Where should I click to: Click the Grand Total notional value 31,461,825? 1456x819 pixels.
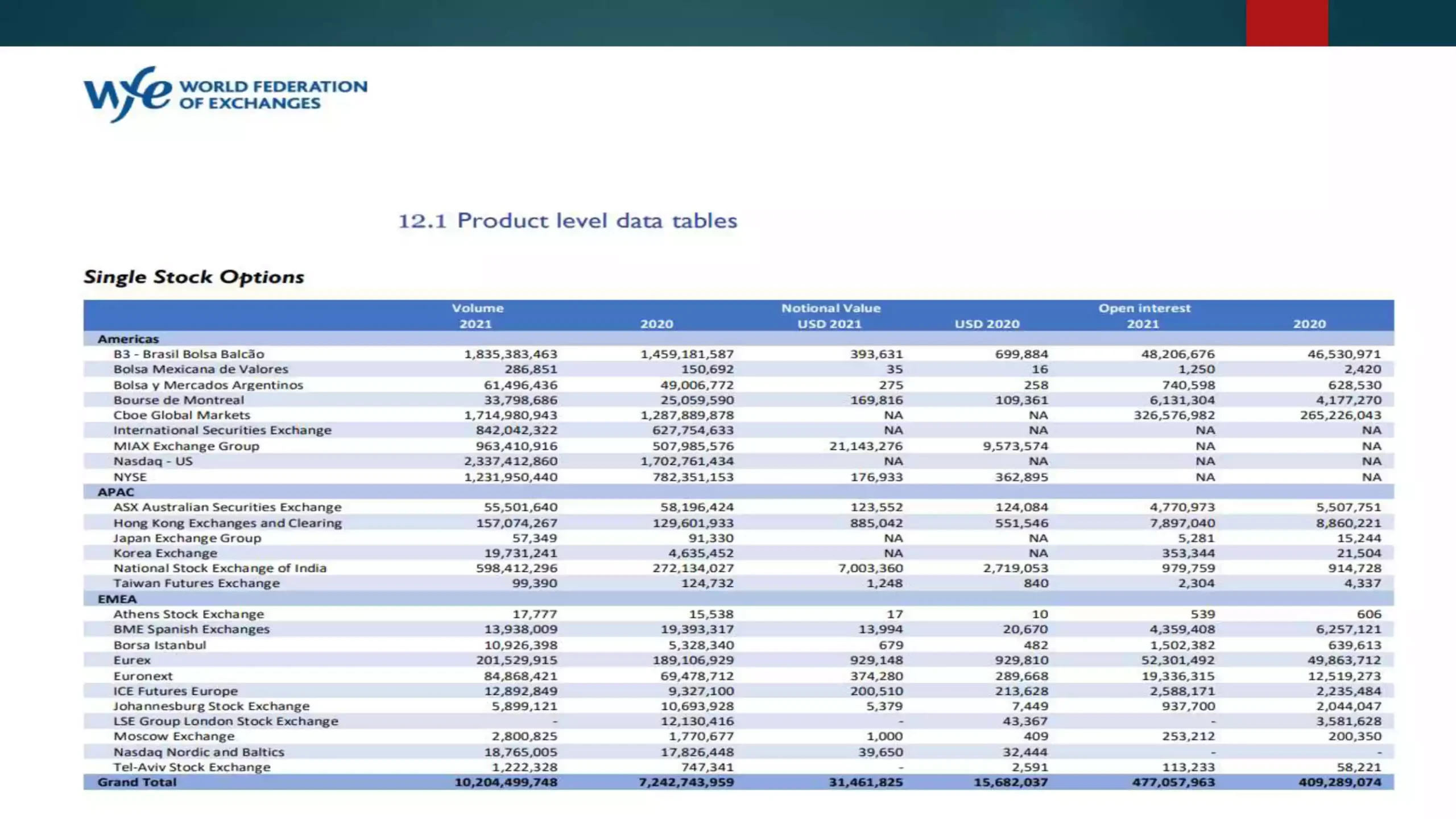(x=866, y=783)
